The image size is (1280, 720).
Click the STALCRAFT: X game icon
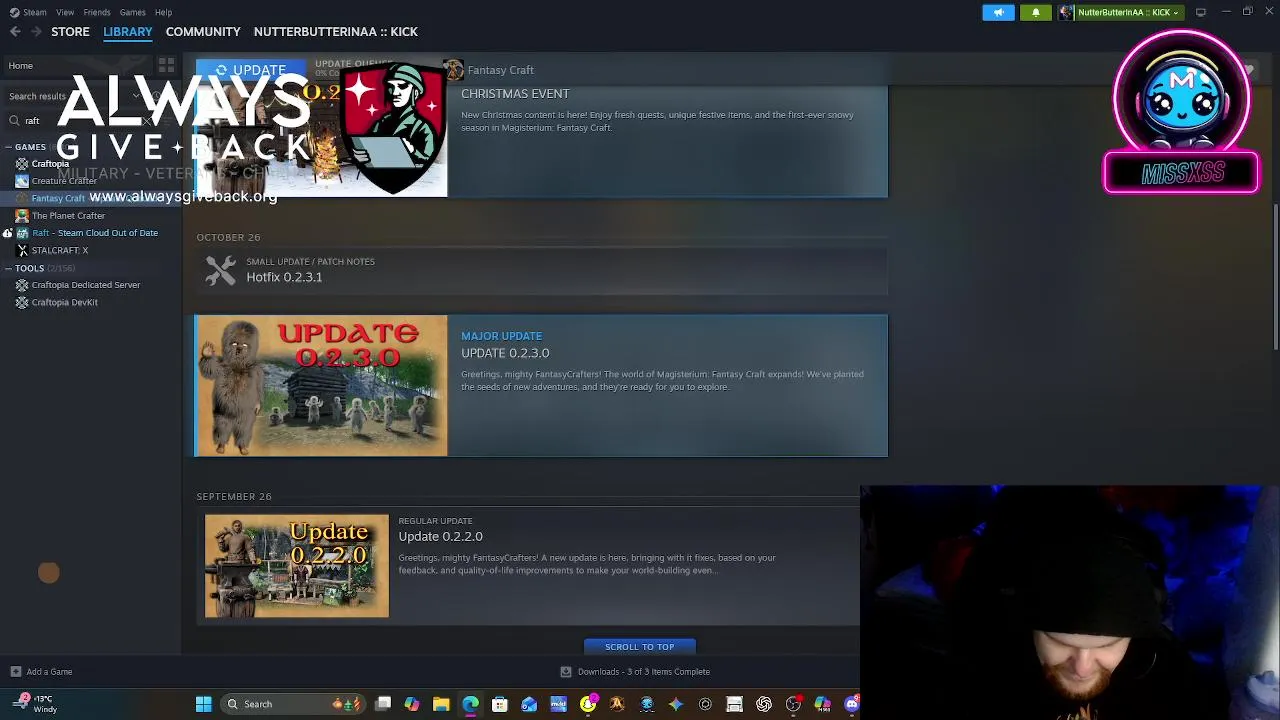(x=22, y=250)
